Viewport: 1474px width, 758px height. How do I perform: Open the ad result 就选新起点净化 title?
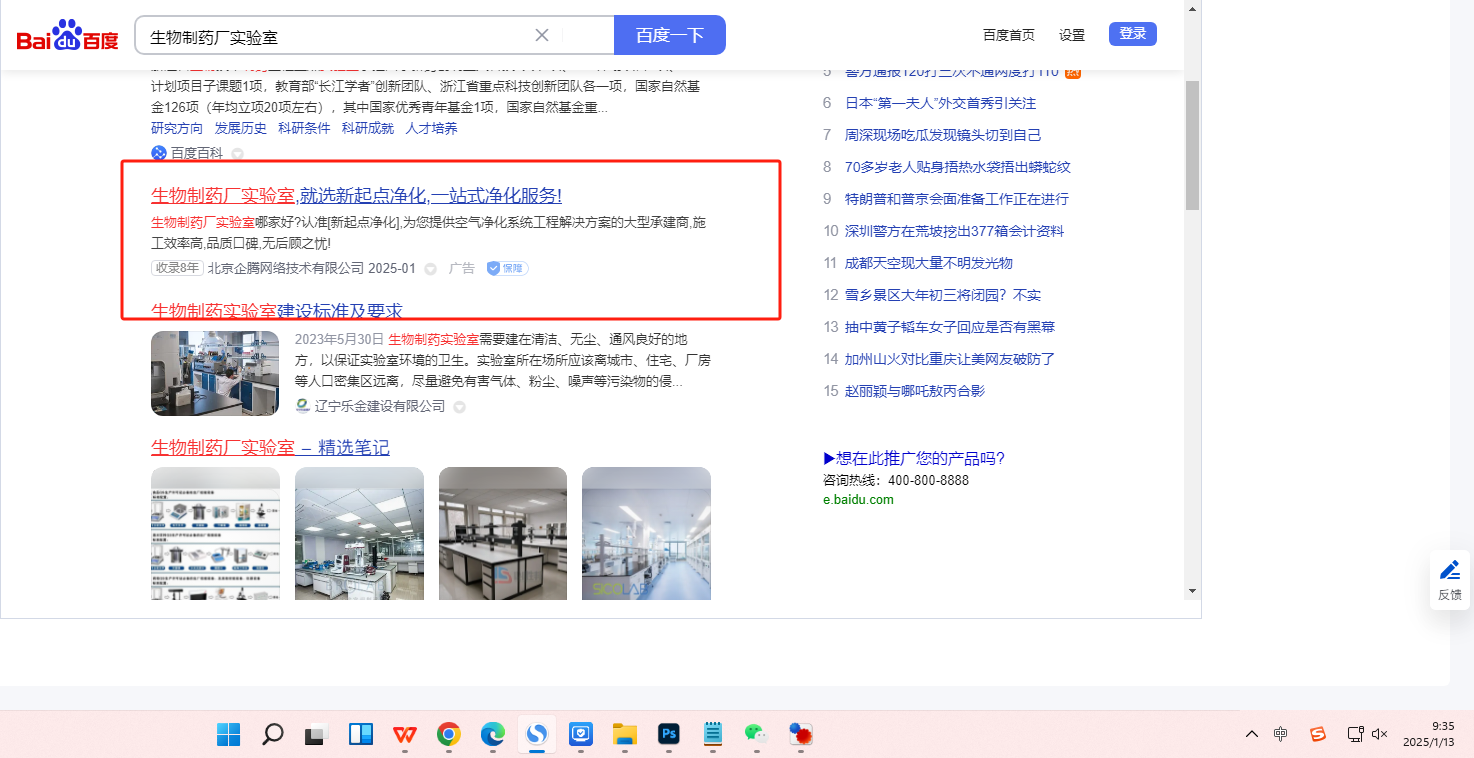click(x=356, y=195)
